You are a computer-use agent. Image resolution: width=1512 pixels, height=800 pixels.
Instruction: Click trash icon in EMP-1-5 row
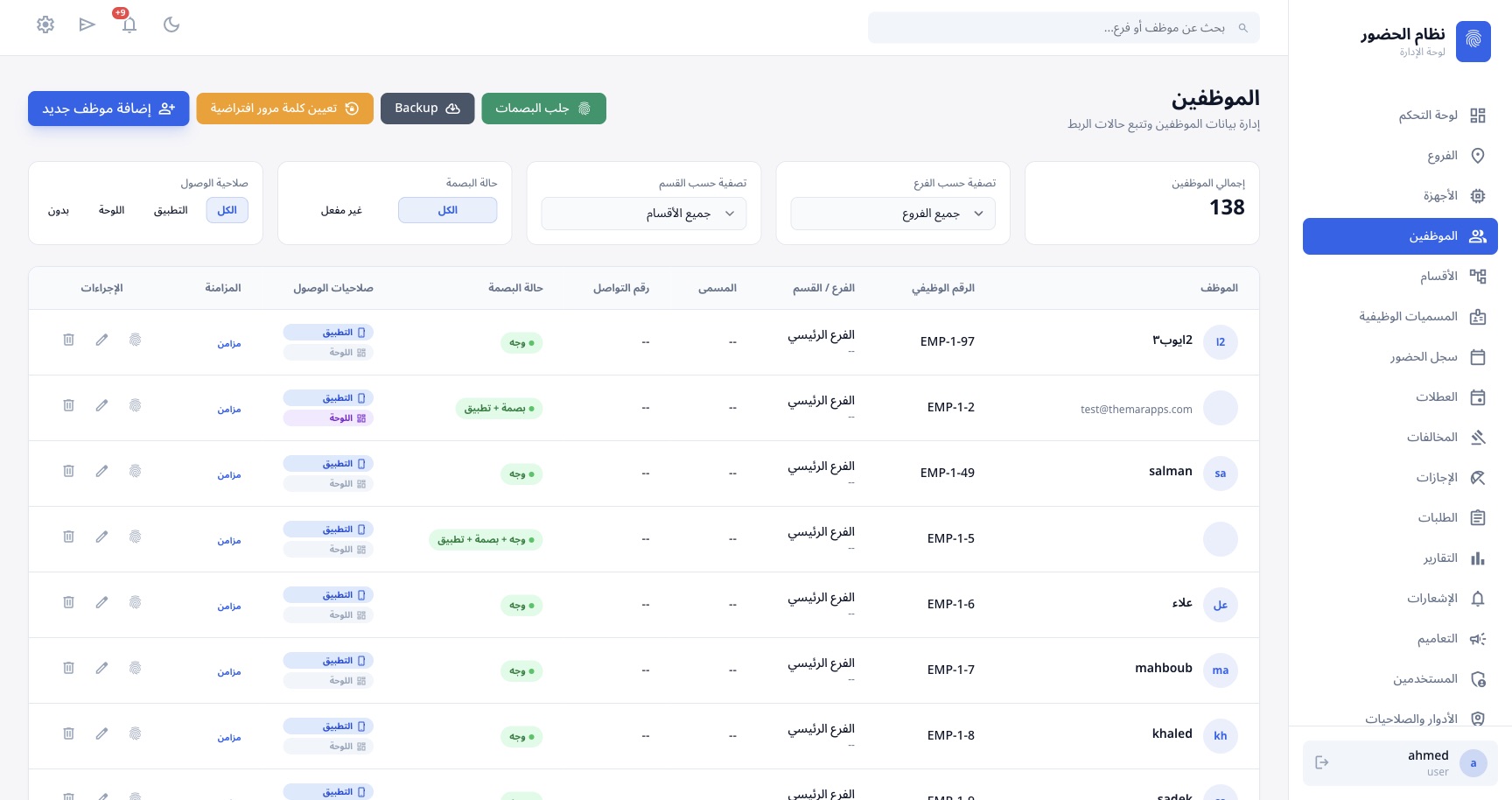pyautogui.click(x=68, y=537)
